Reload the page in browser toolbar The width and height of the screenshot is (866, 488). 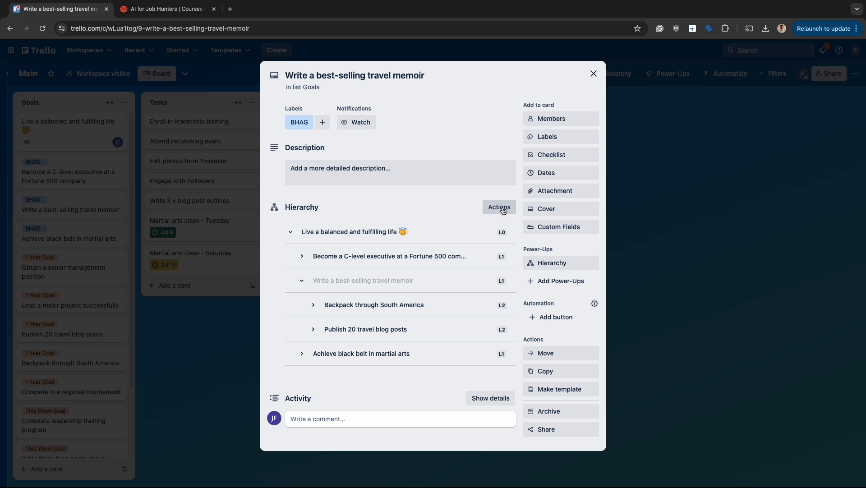(x=42, y=28)
